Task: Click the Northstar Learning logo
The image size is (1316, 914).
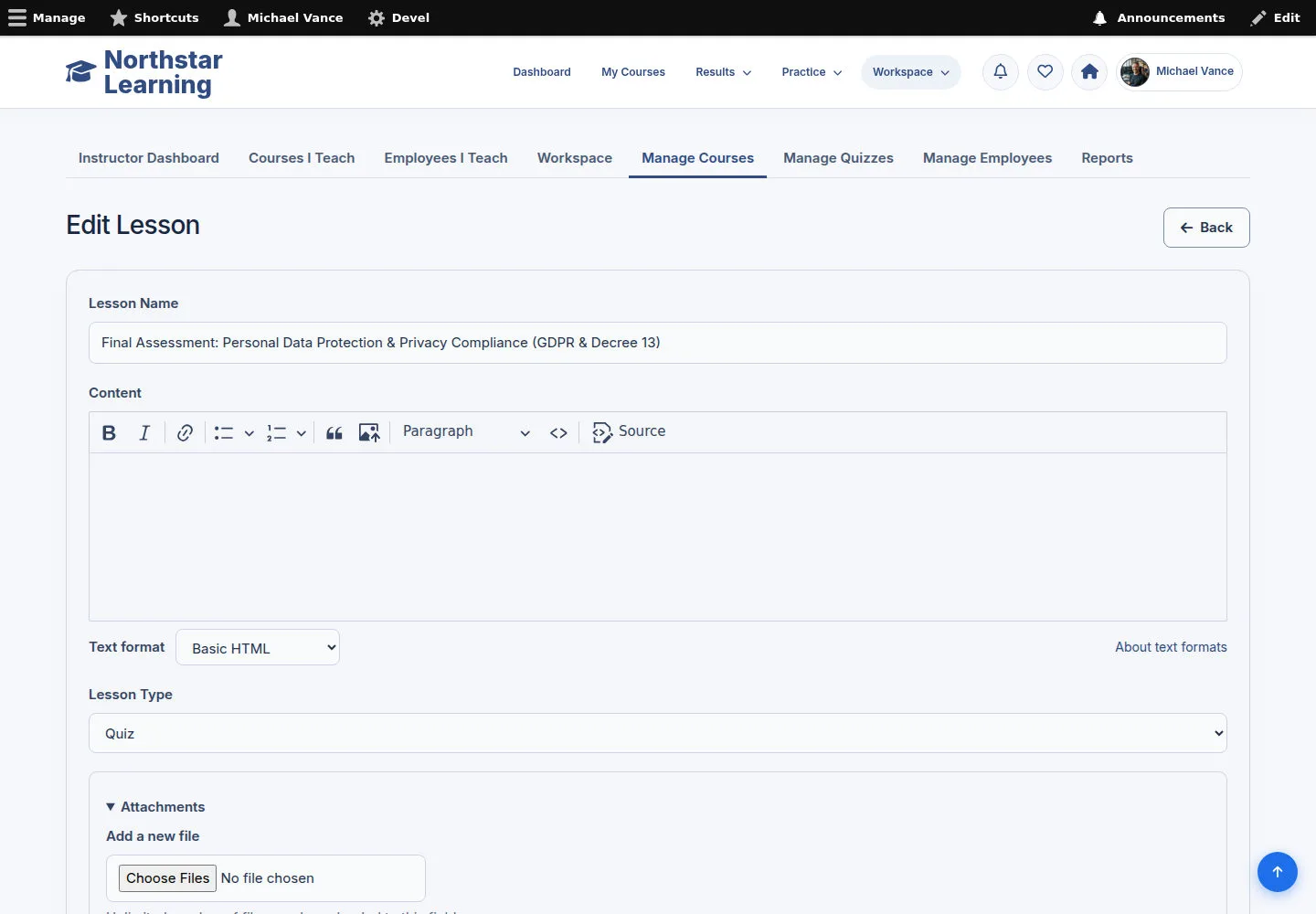Action: pyautogui.click(x=144, y=72)
